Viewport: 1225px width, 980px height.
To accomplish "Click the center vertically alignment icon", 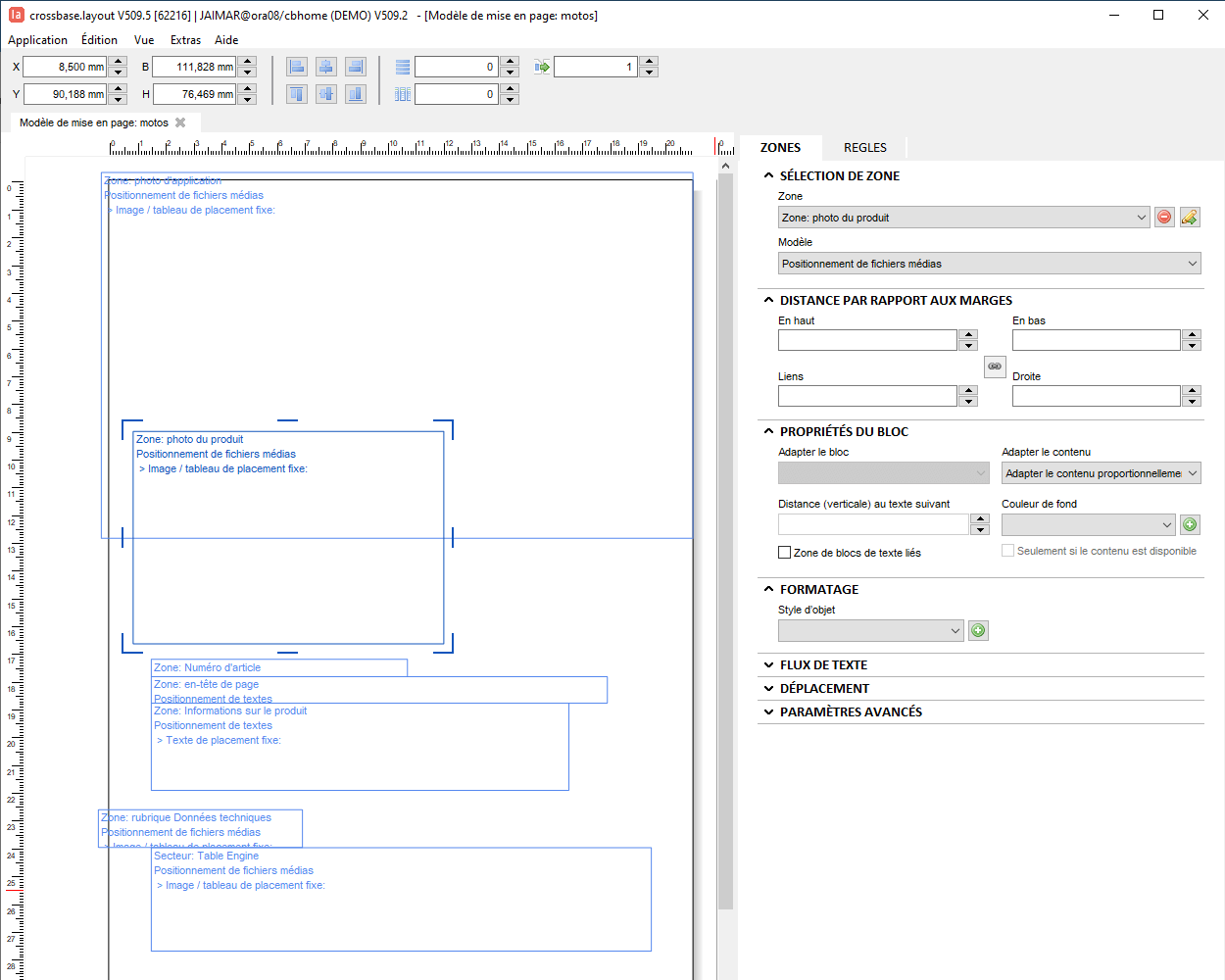I will pos(326,94).
